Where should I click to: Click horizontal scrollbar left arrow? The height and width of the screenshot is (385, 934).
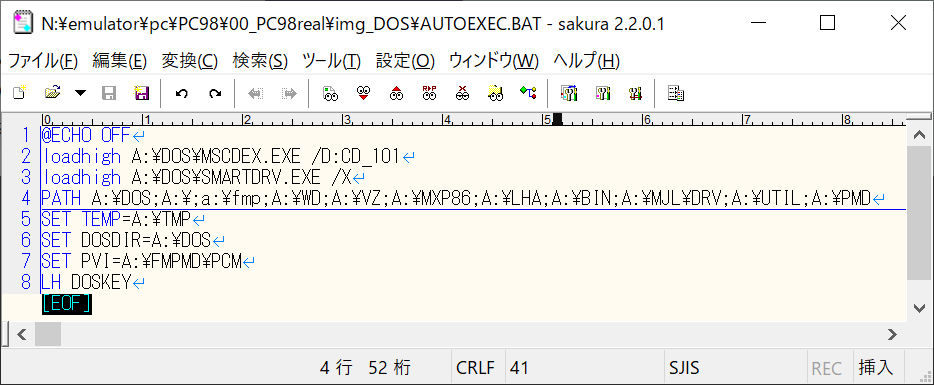21,334
